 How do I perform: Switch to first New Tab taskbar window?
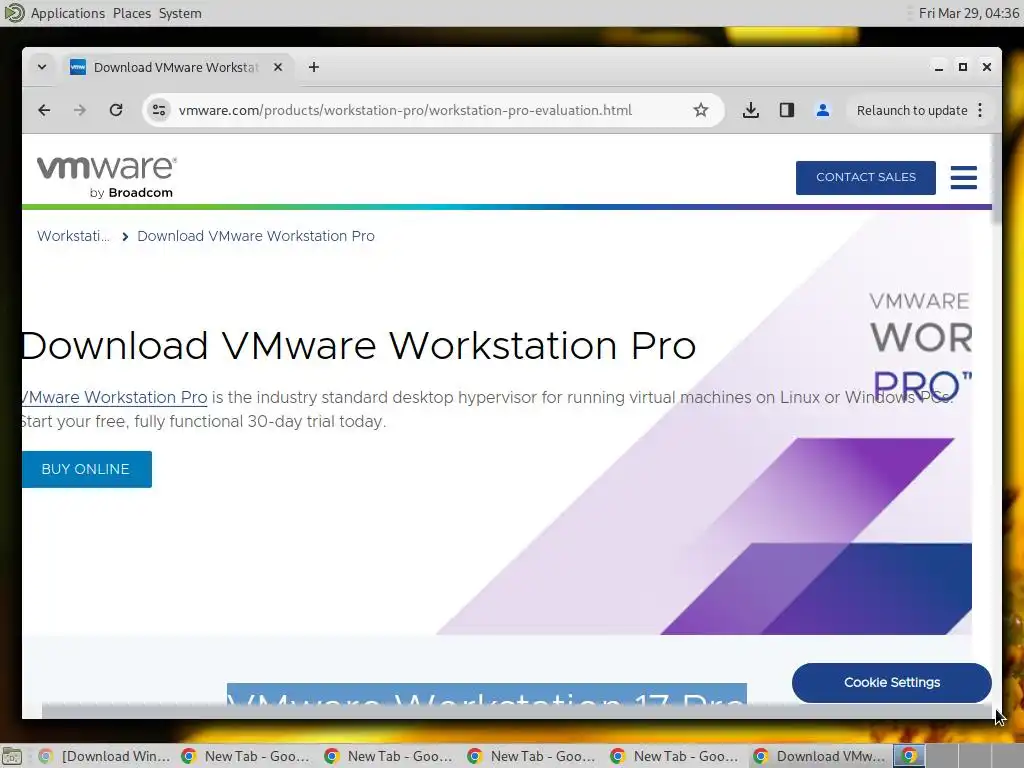246,756
